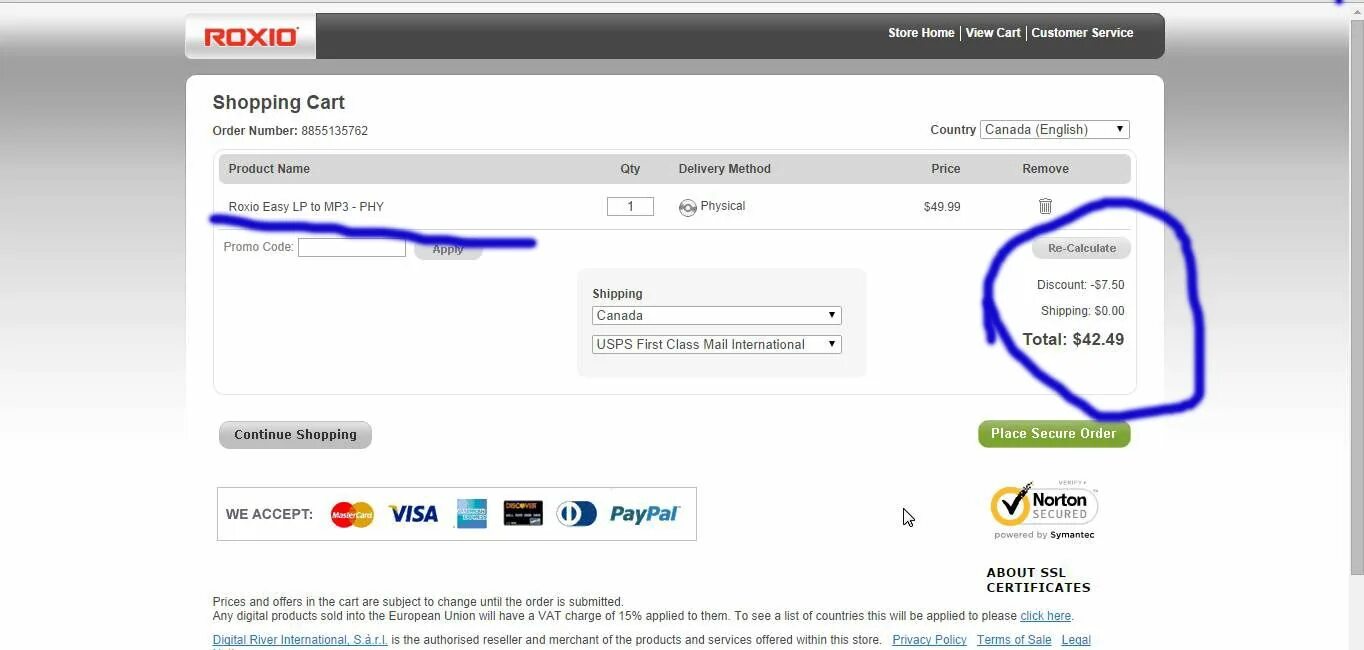Image resolution: width=1364 pixels, height=650 pixels.
Task: Open Customer Service in header
Action: coord(1082,33)
